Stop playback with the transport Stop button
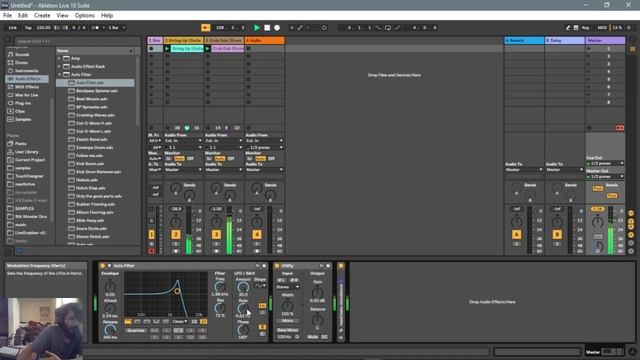Viewport: 640px width, 360px height. (267, 28)
